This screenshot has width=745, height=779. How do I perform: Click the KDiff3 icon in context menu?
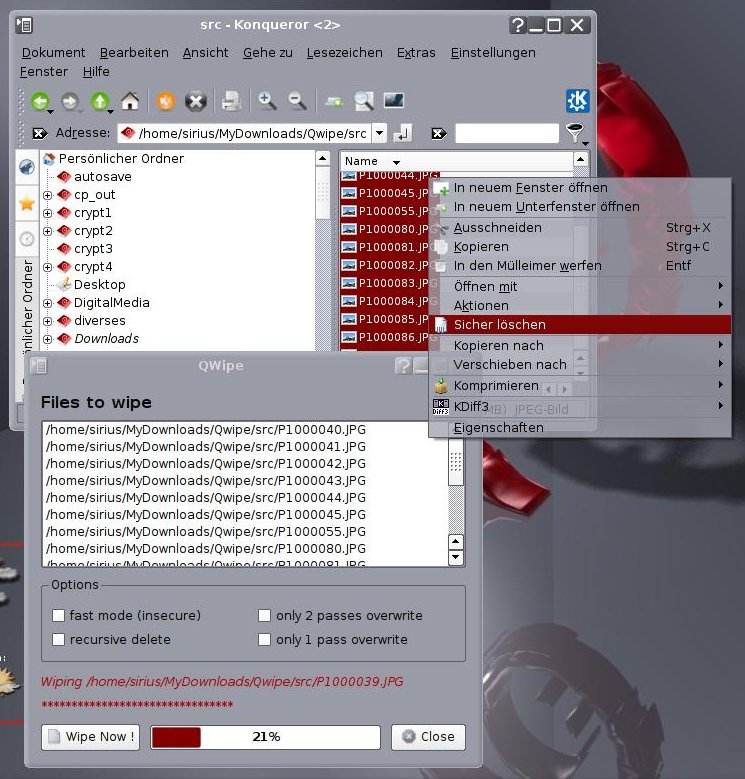tap(441, 406)
